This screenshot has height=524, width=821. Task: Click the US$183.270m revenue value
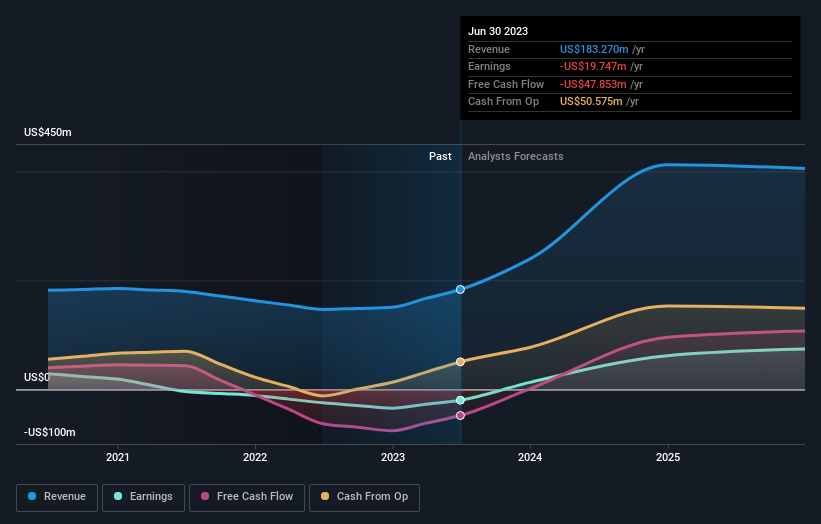coord(594,49)
